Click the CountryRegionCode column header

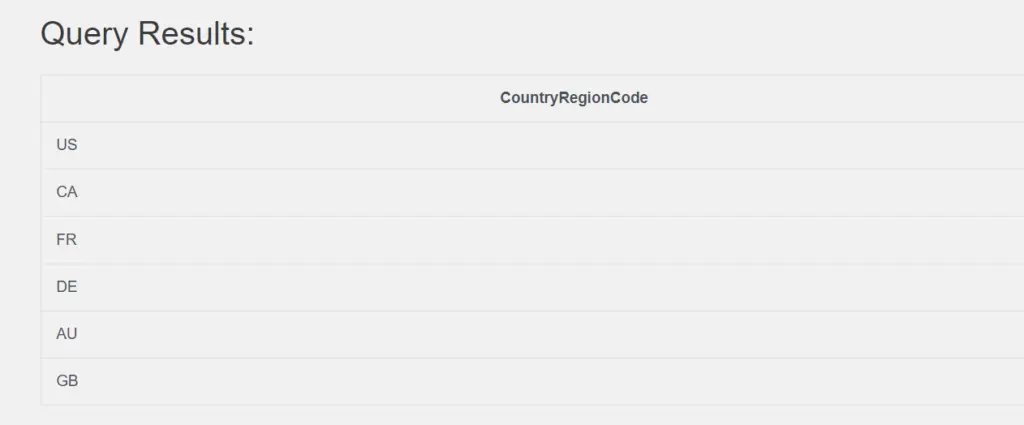573,98
